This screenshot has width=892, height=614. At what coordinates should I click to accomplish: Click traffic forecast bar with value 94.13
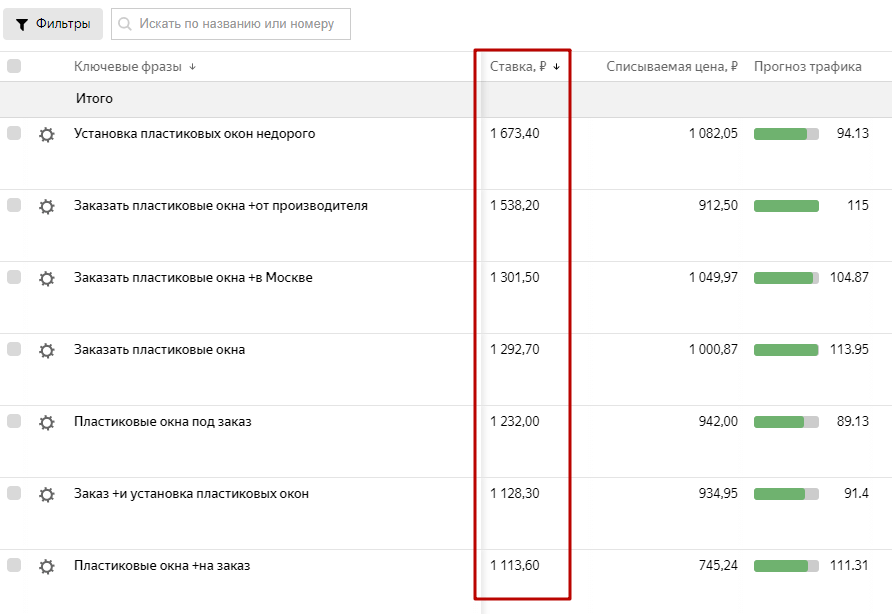786,134
